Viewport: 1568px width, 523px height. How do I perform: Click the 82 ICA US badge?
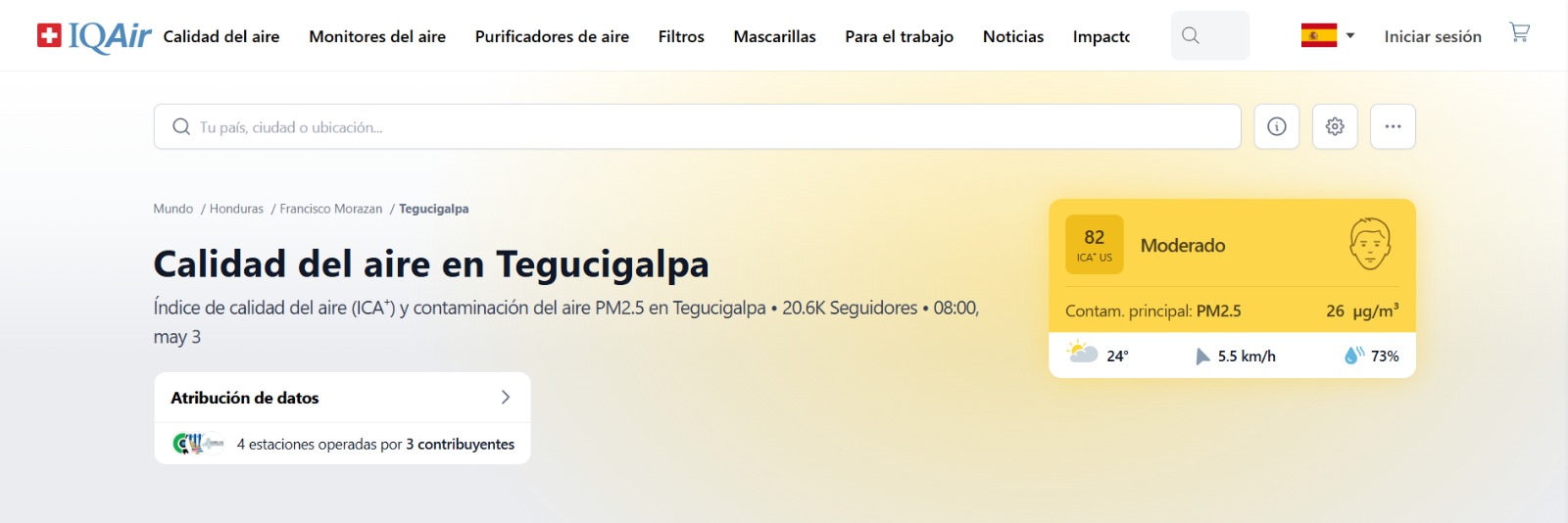click(1095, 244)
